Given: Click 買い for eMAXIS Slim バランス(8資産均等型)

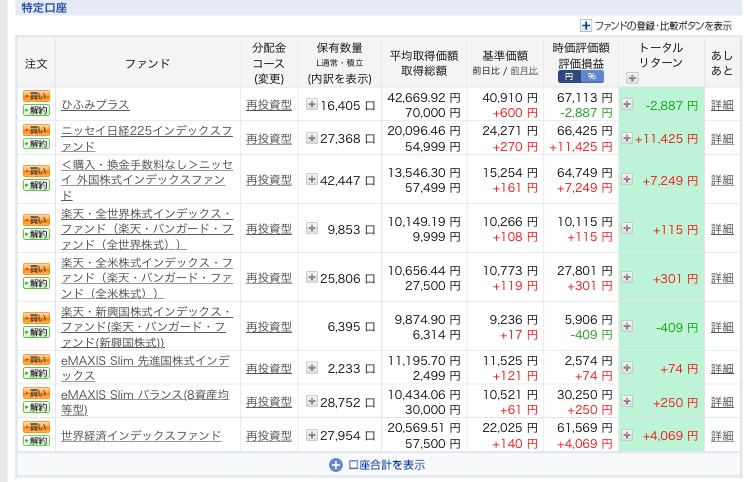Looking at the screenshot, I should pos(36,393).
